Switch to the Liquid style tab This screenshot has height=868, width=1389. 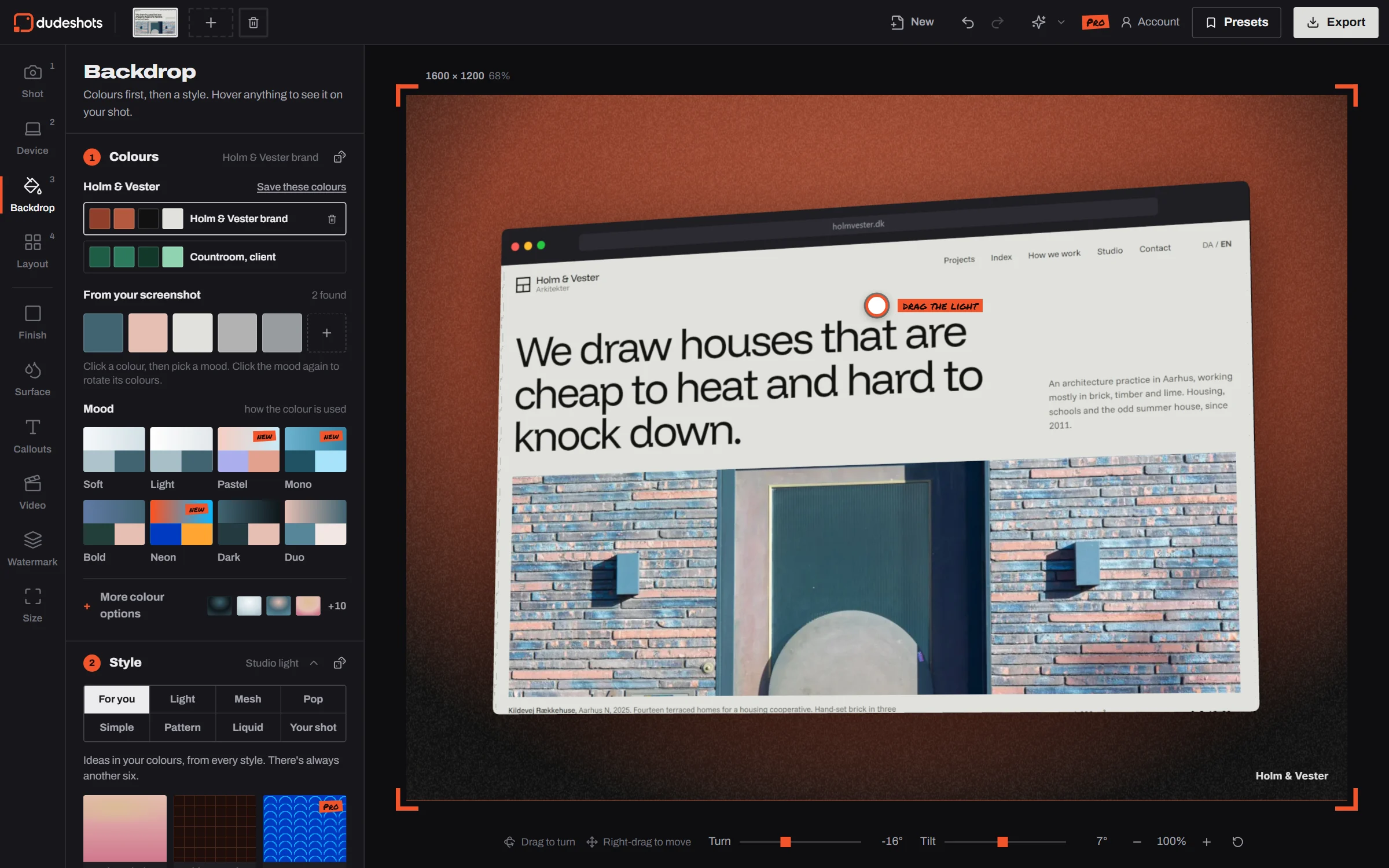coord(248,727)
